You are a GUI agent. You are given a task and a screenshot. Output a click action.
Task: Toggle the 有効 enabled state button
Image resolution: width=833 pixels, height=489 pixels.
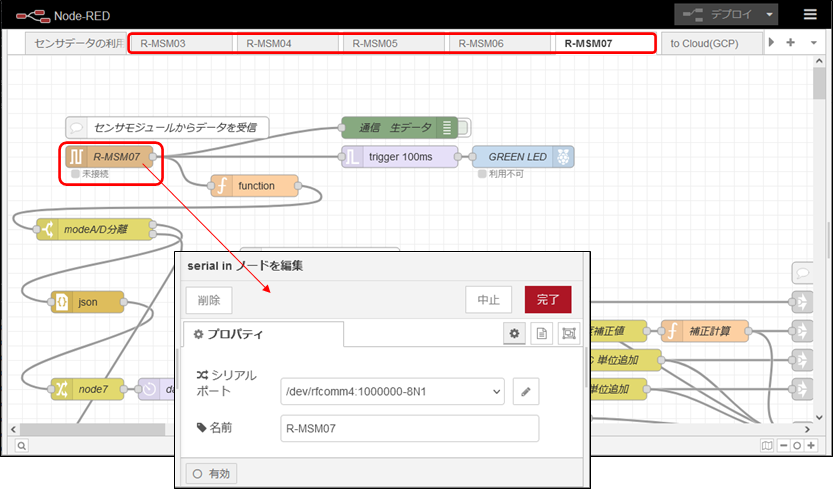click(x=211, y=473)
